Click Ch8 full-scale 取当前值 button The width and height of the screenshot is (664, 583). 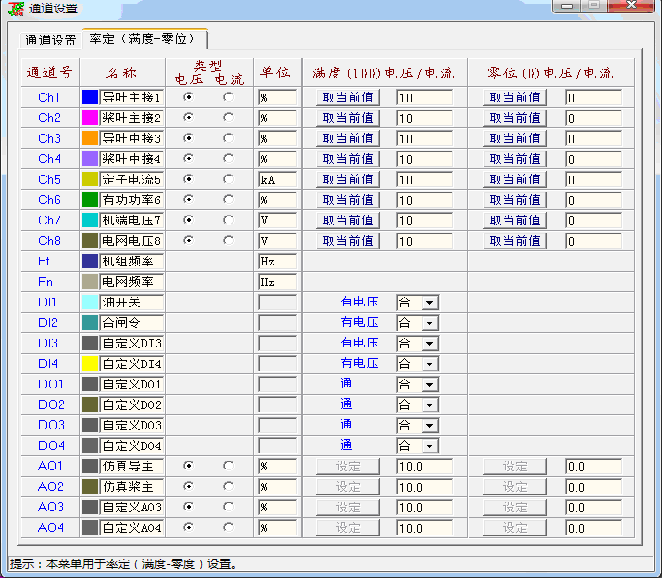348,241
